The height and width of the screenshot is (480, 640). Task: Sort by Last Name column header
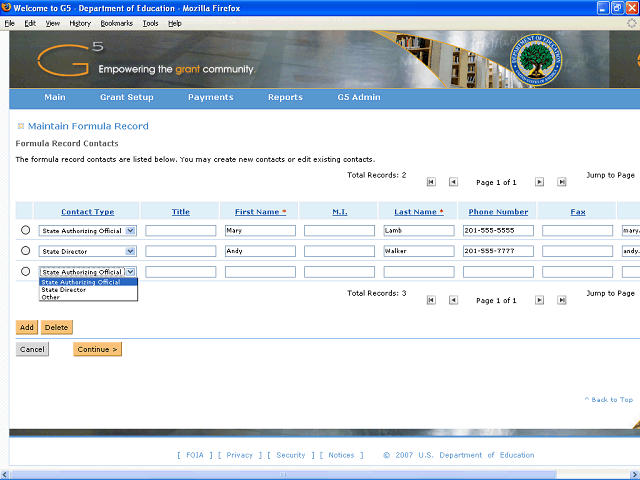(x=419, y=212)
